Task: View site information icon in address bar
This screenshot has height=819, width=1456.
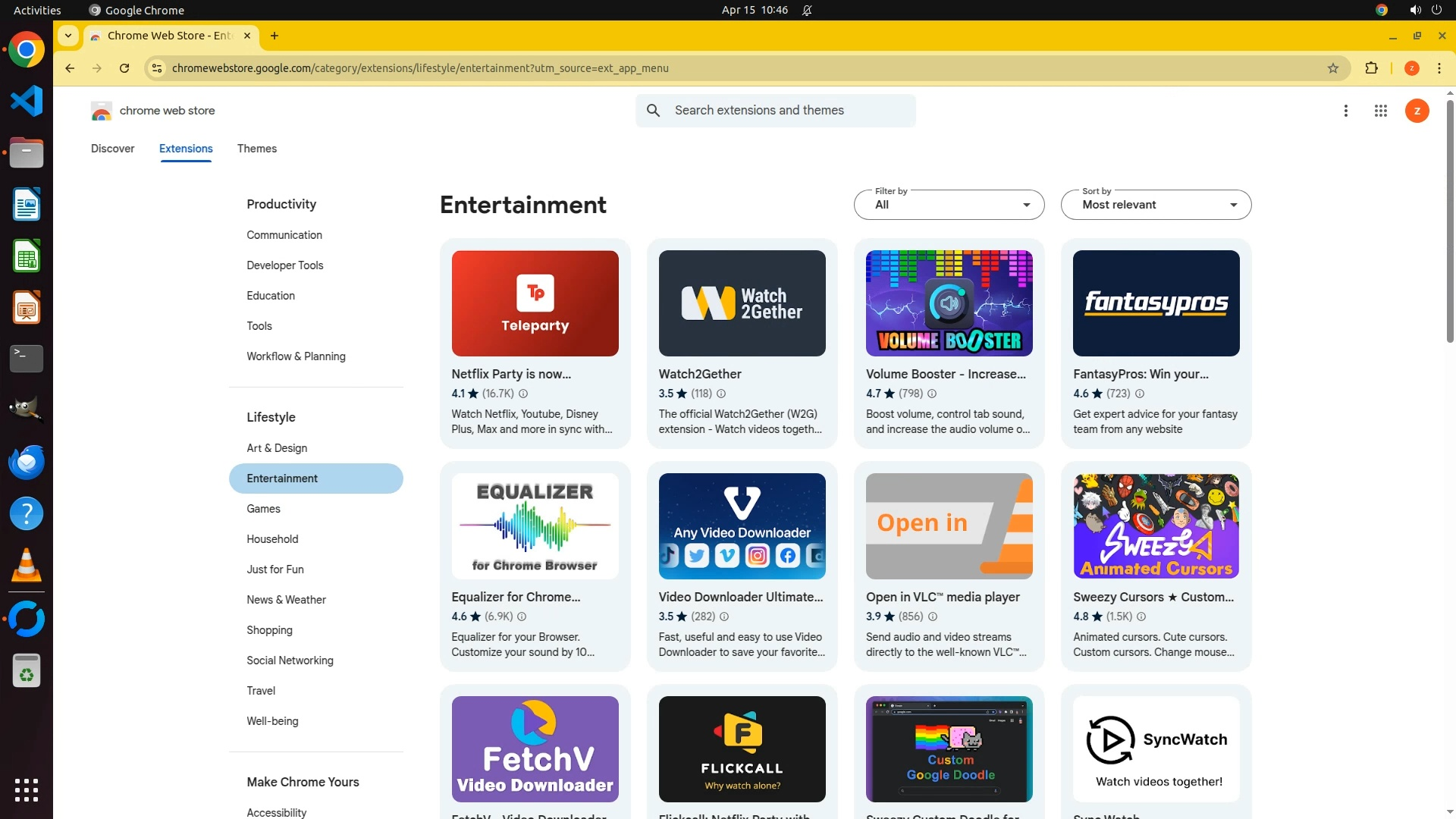Action: pyautogui.click(x=156, y=68)
